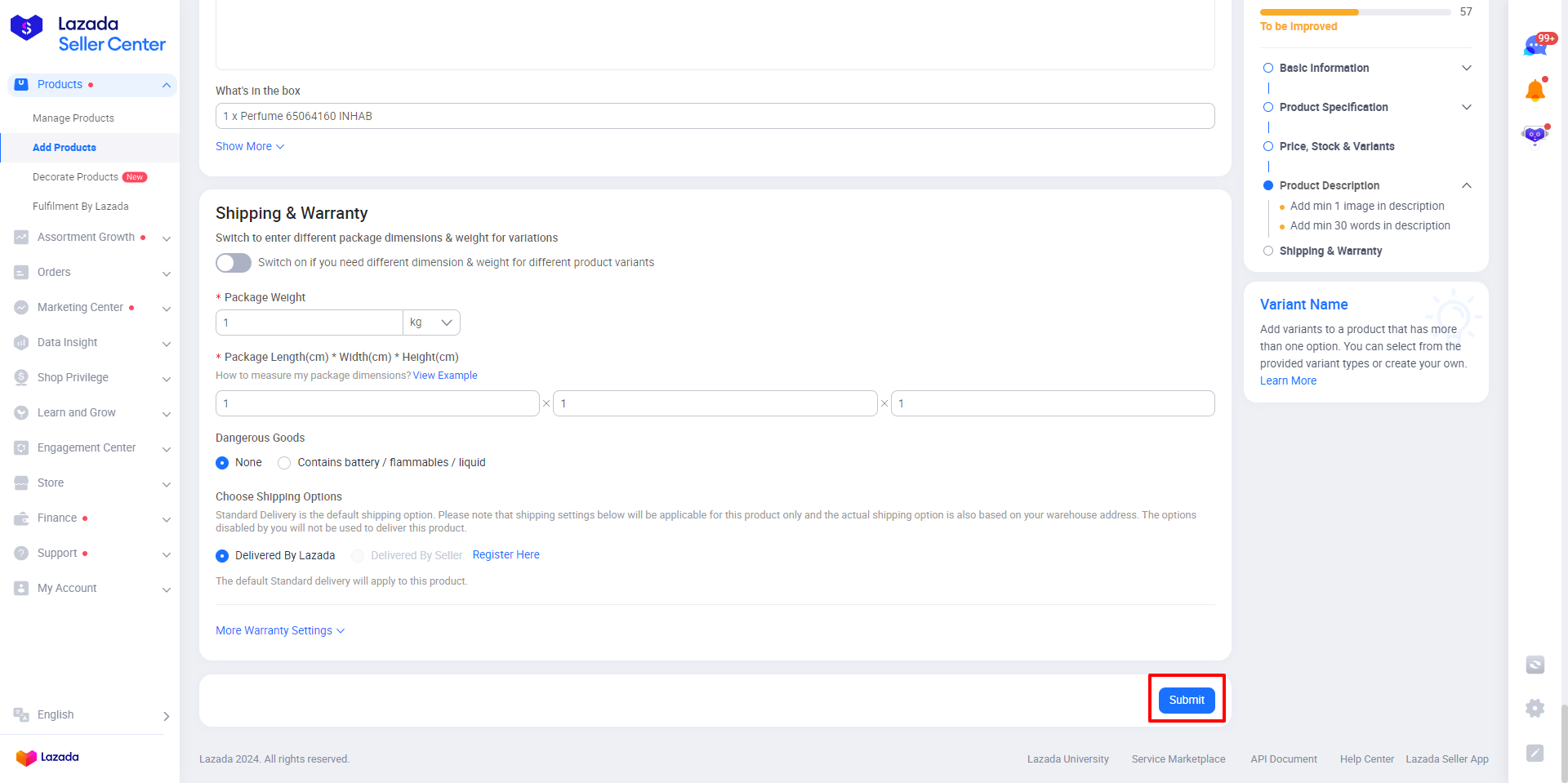
Task: Open the kg weight unit dropdown
Action: [x=431, y=323]
